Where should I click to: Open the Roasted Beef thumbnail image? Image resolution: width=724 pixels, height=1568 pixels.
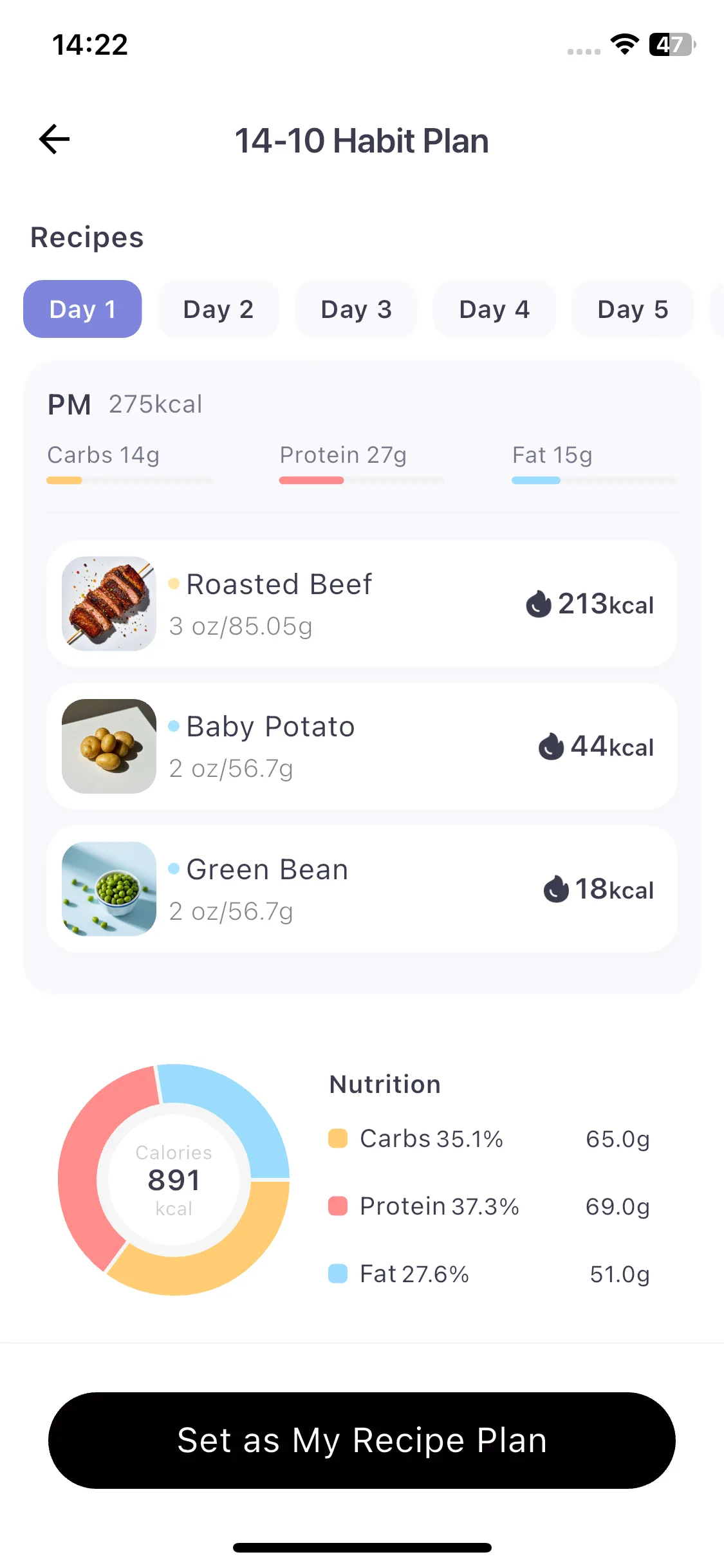[x=109, y=604]
